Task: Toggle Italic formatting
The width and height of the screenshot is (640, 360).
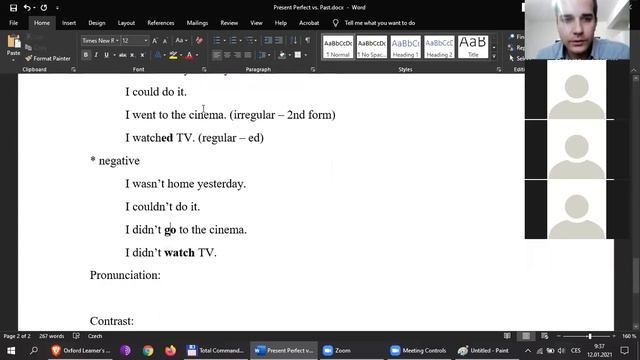Action: (x=96, y=55)
